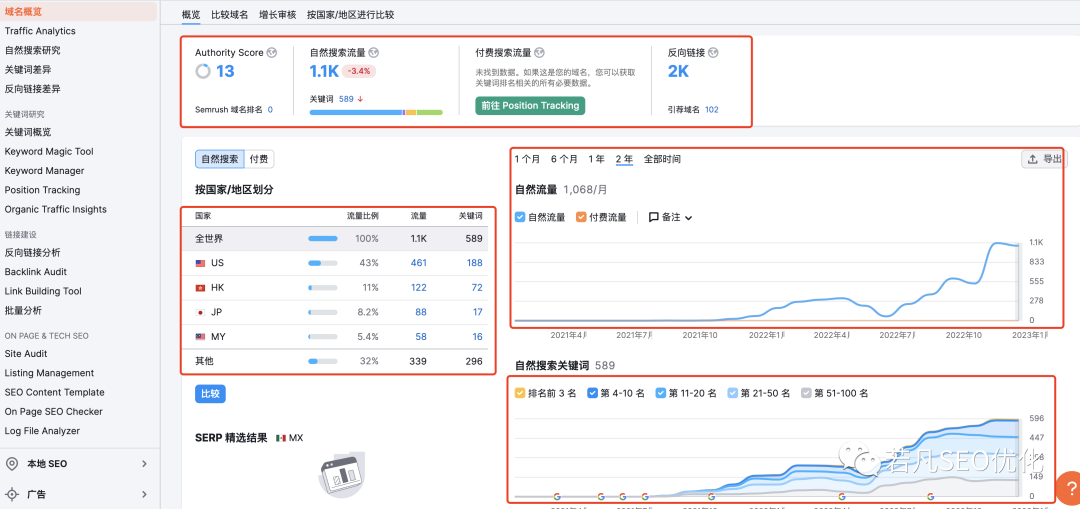Screen dimensions: 1080x509
Task: Click the keyword distribution color bar
Action: pos(375,113)
